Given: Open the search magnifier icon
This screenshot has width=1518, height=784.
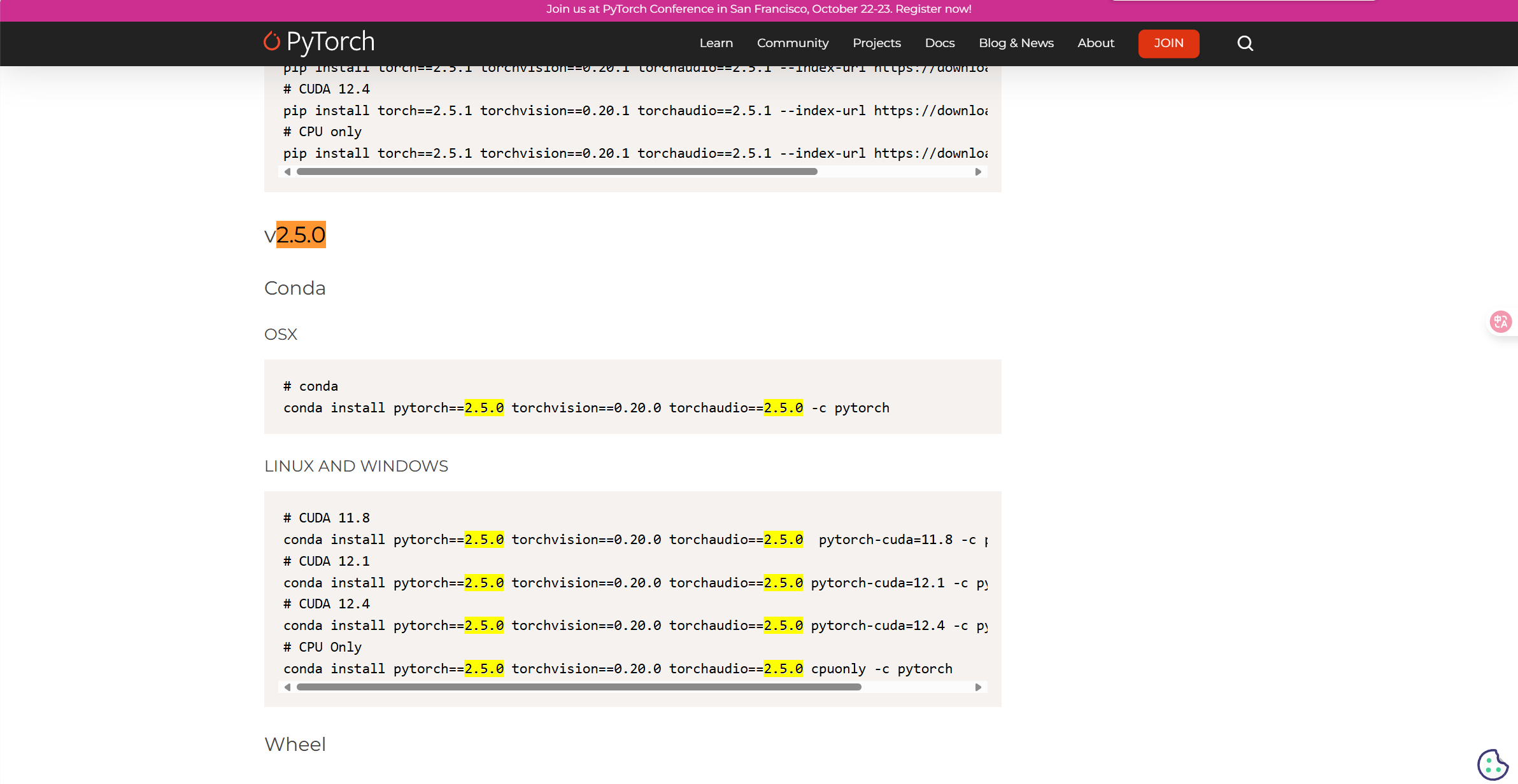Looking at the screenshot, I should [1245, 43].
